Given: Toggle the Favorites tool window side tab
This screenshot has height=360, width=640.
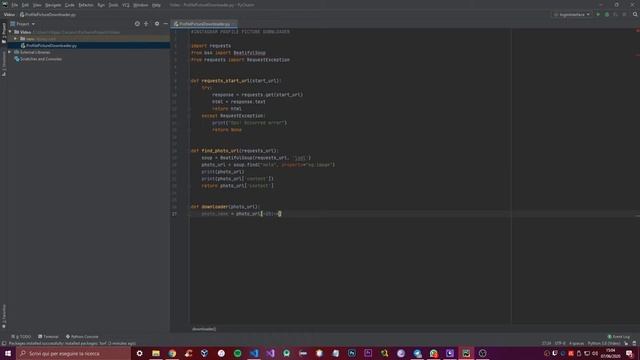Looking at the screenshot, I should click(x=4, y=316).
